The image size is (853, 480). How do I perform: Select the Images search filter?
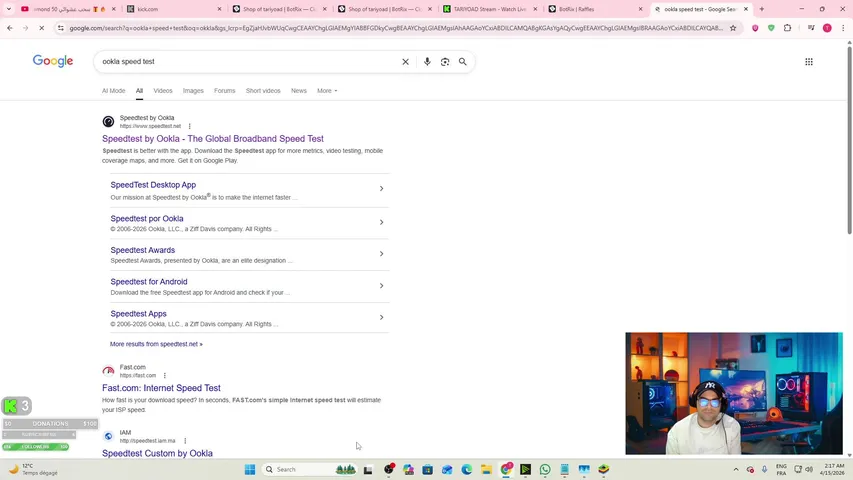(193, 91)
